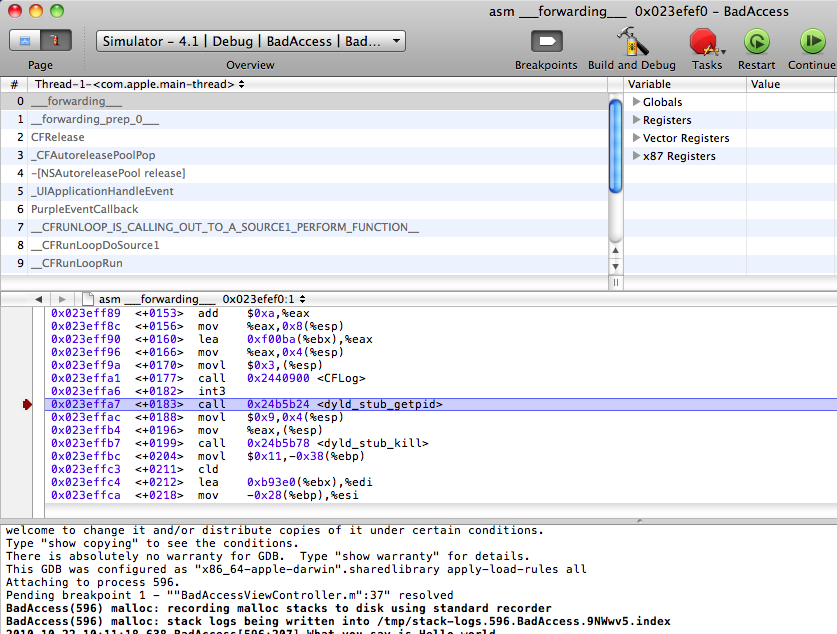Select the call dyld_stub_getpid instruction line

[441, 405]
